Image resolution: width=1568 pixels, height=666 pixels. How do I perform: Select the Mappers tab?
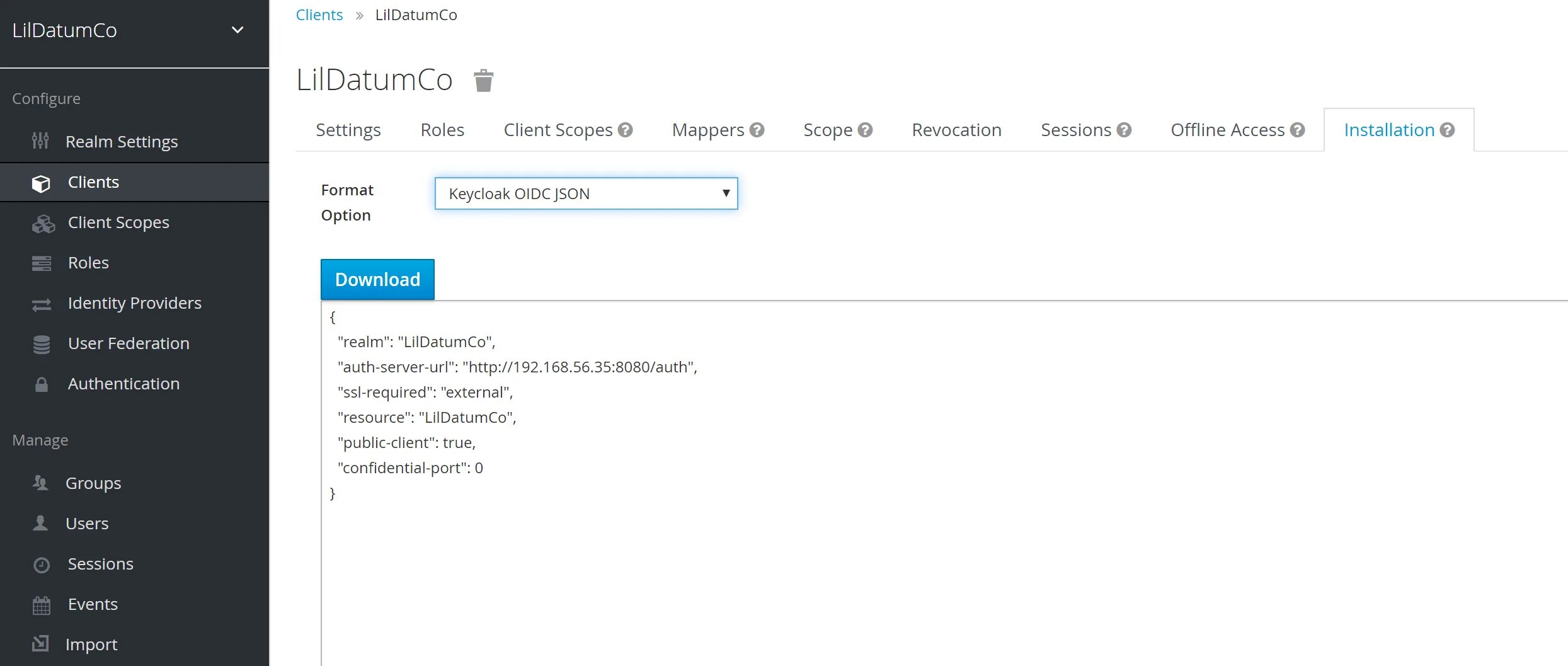pyautogui.click(x=708, y=130)
